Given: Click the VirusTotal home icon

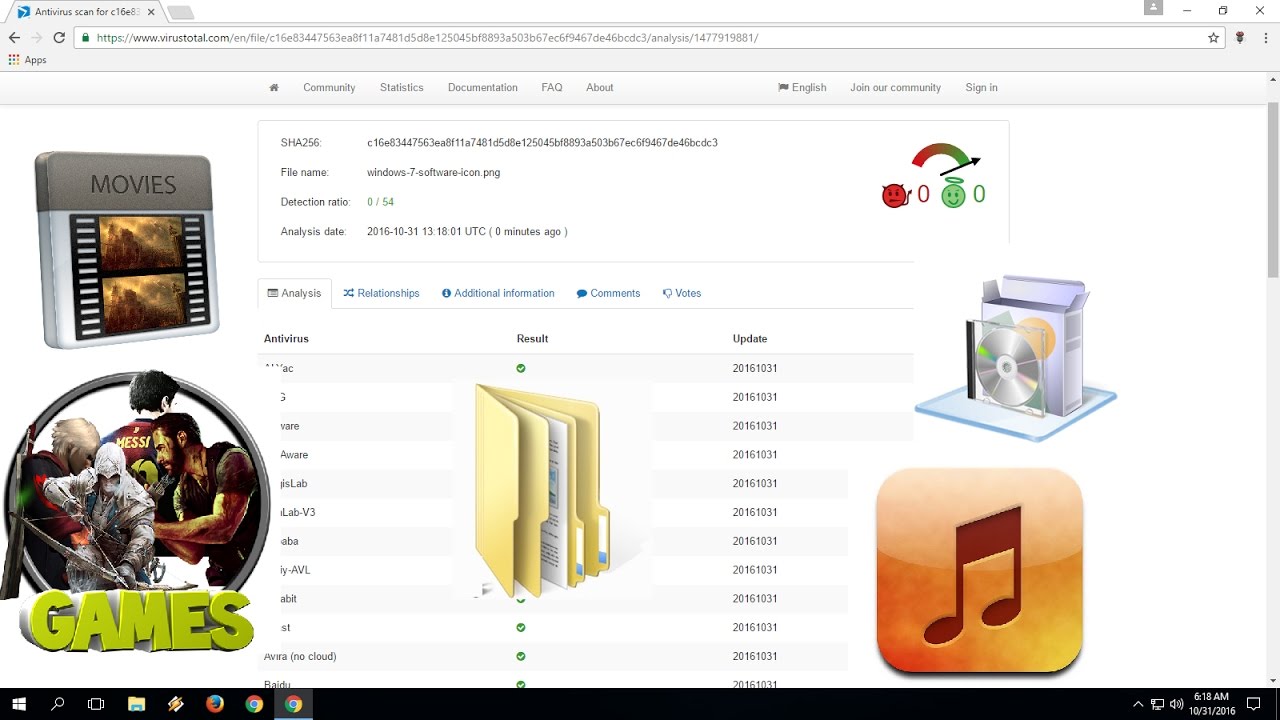Looking at the screenshot, I should click(274, 88).
